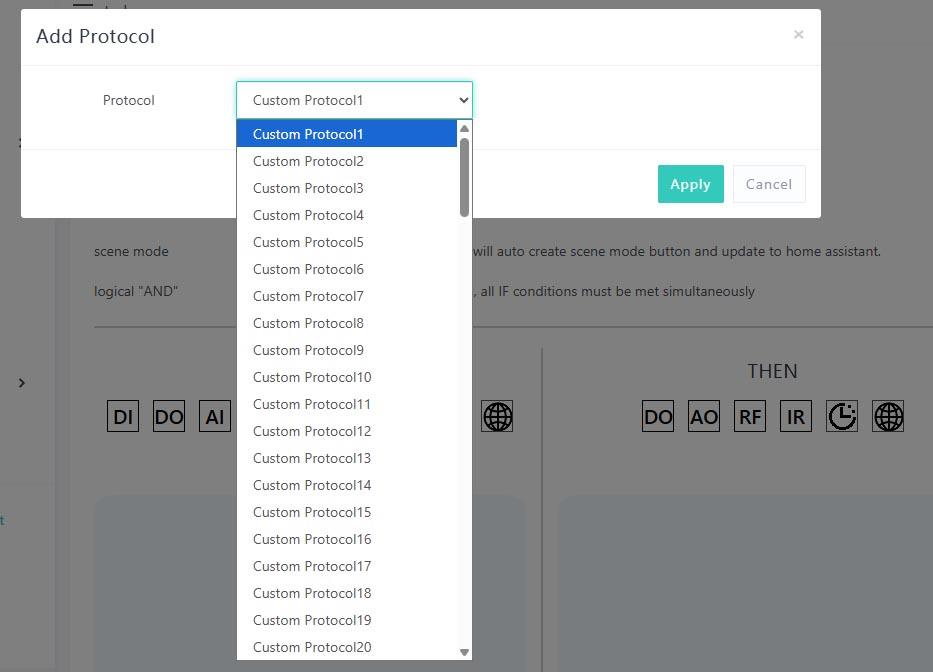This screenshot has height=672, width=933.
Task: Choose Custom Protocol20 at the list bottom
Action: tap(311, 647)
